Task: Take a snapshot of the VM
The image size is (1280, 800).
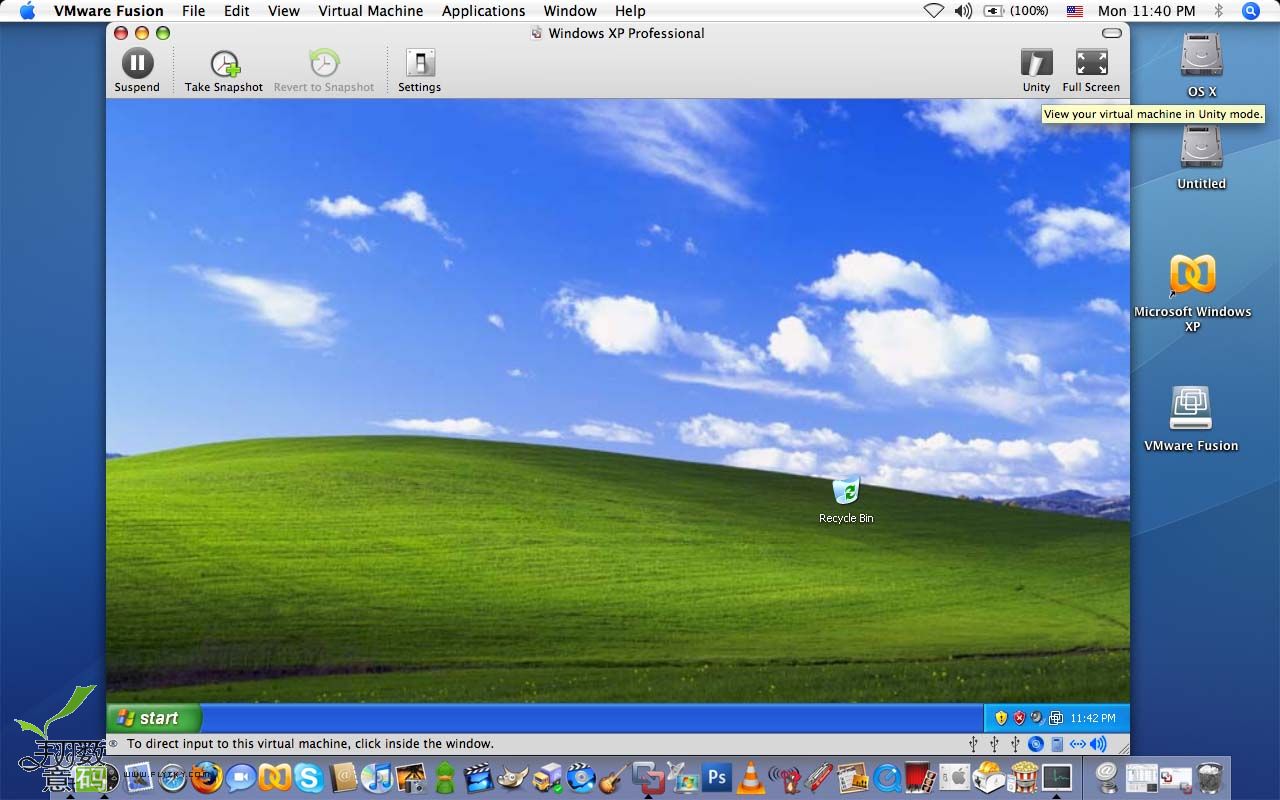Action: coord(224,70)
